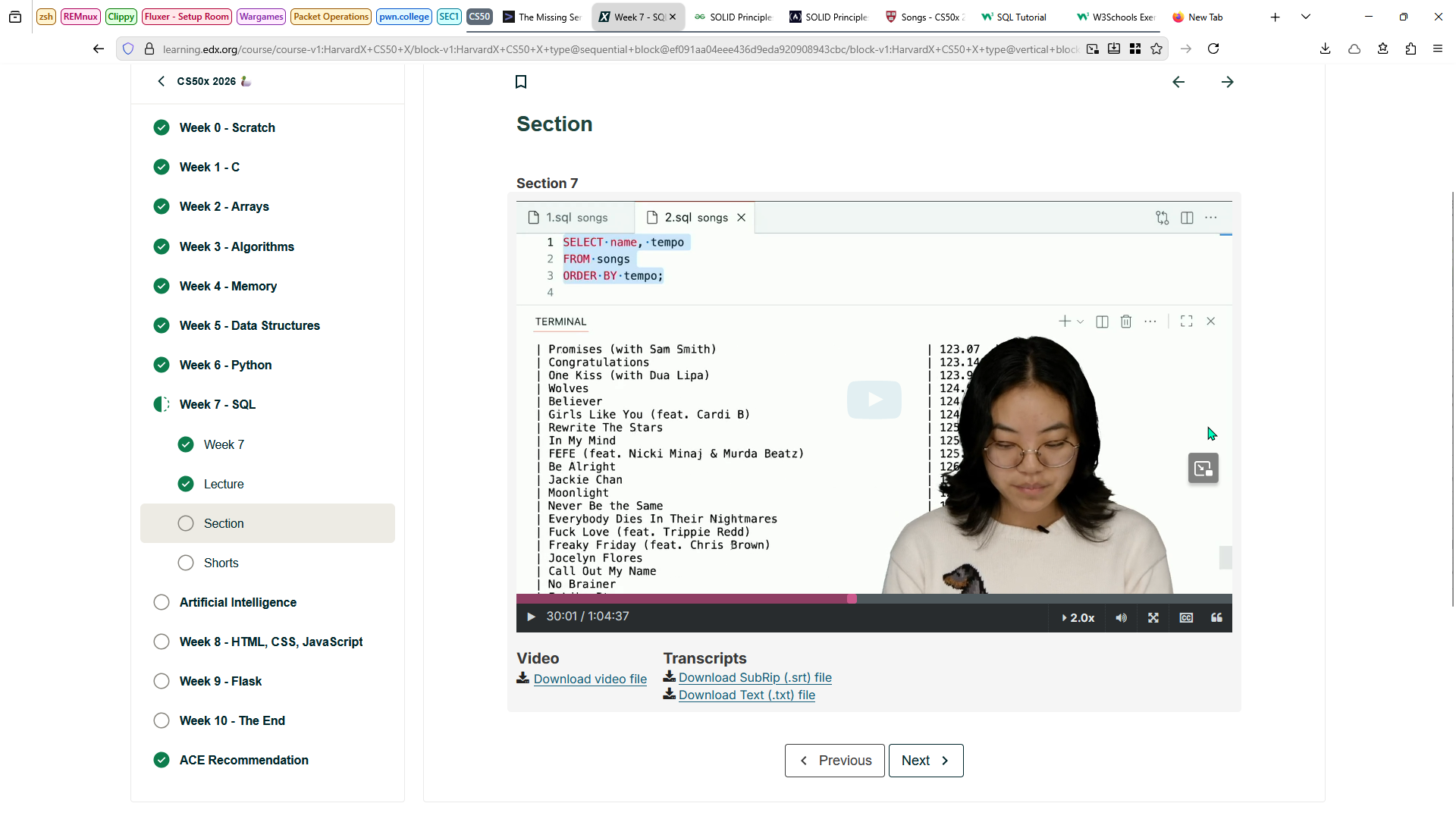Reload the page with the refresh icon
The height and width of the screenshot is (819, 1456).
click(1213, 49)
